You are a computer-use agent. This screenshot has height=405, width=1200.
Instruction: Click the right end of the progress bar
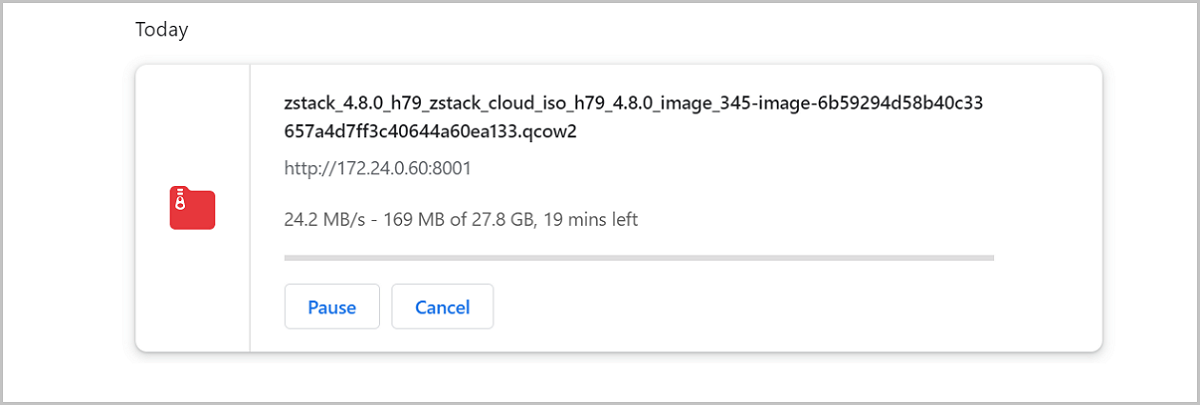click(989, 258)
